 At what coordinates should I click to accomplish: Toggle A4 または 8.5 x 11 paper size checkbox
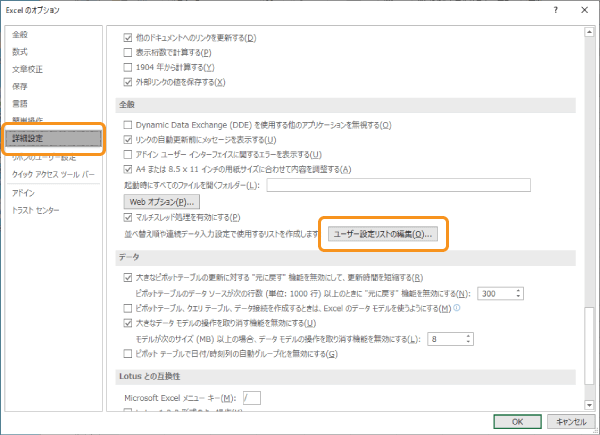click(x=128, y=169)
